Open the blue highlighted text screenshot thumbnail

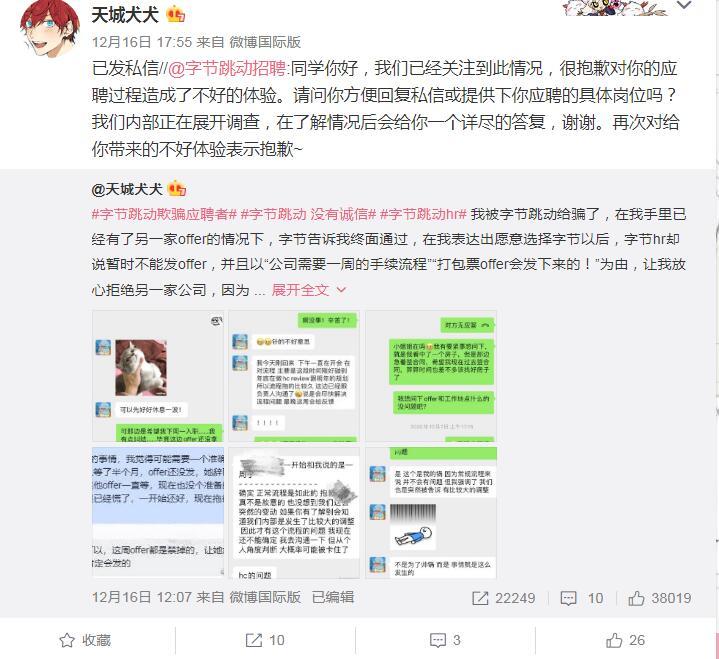point(158,512)
